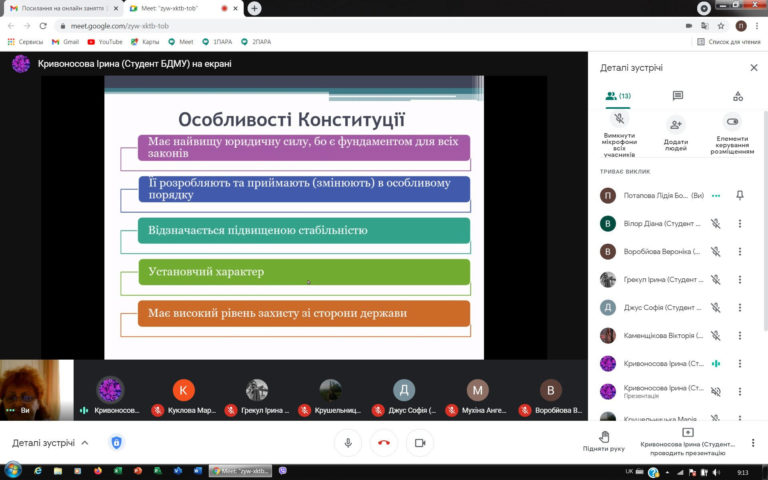768x480 pixels.
Task: Toggle the microphone button
Action: click(x=348, y=442)
